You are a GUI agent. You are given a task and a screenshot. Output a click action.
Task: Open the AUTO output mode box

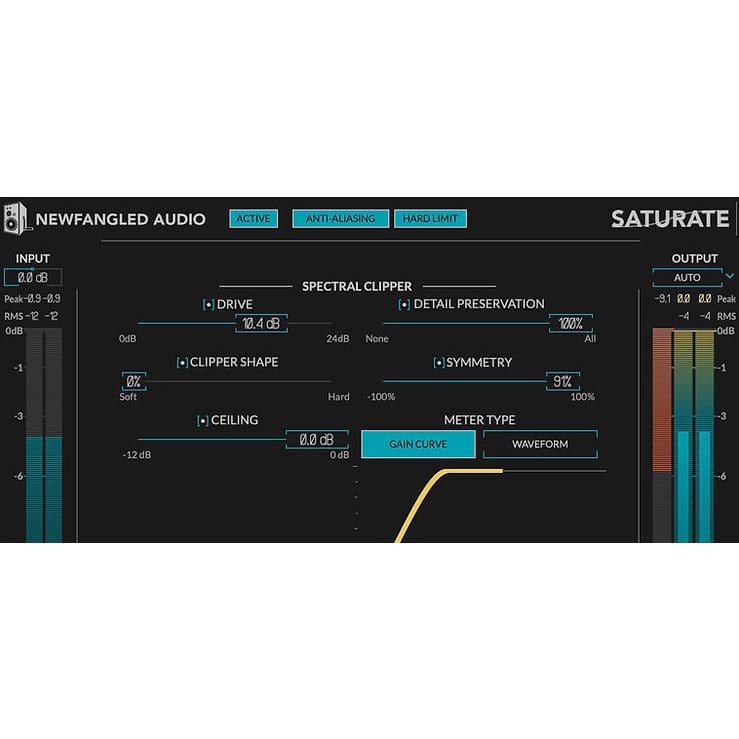[x=687, y=278]
